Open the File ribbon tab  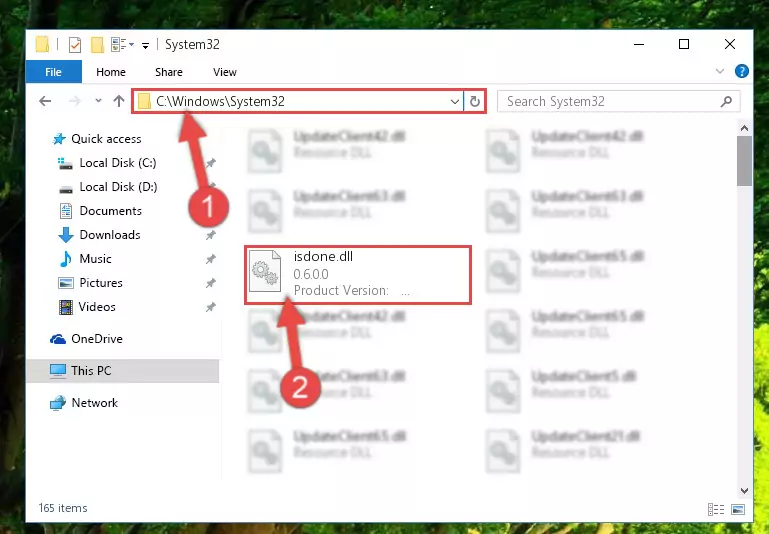(53, 72)
